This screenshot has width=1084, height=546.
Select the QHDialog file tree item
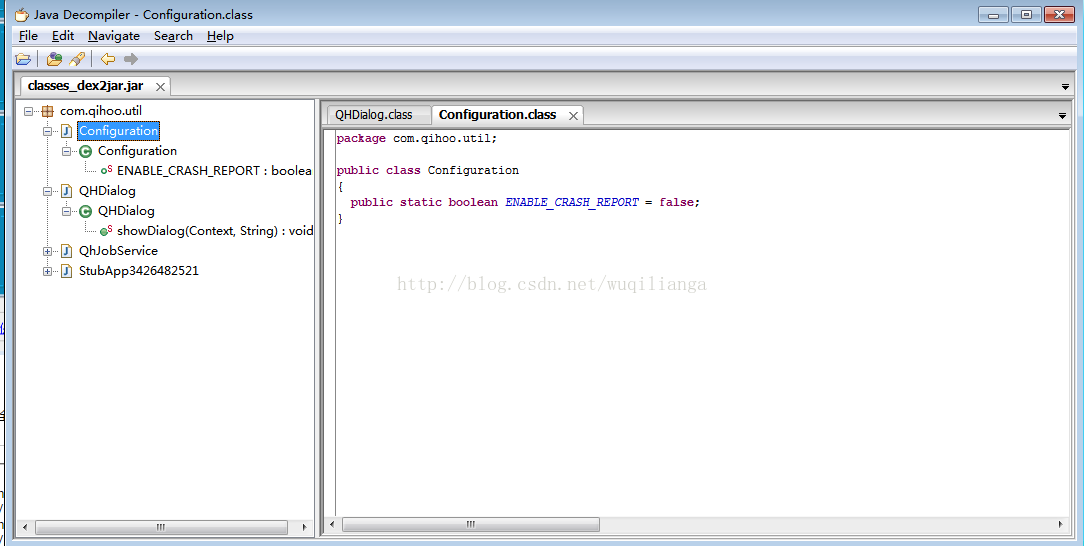point(107,191)
